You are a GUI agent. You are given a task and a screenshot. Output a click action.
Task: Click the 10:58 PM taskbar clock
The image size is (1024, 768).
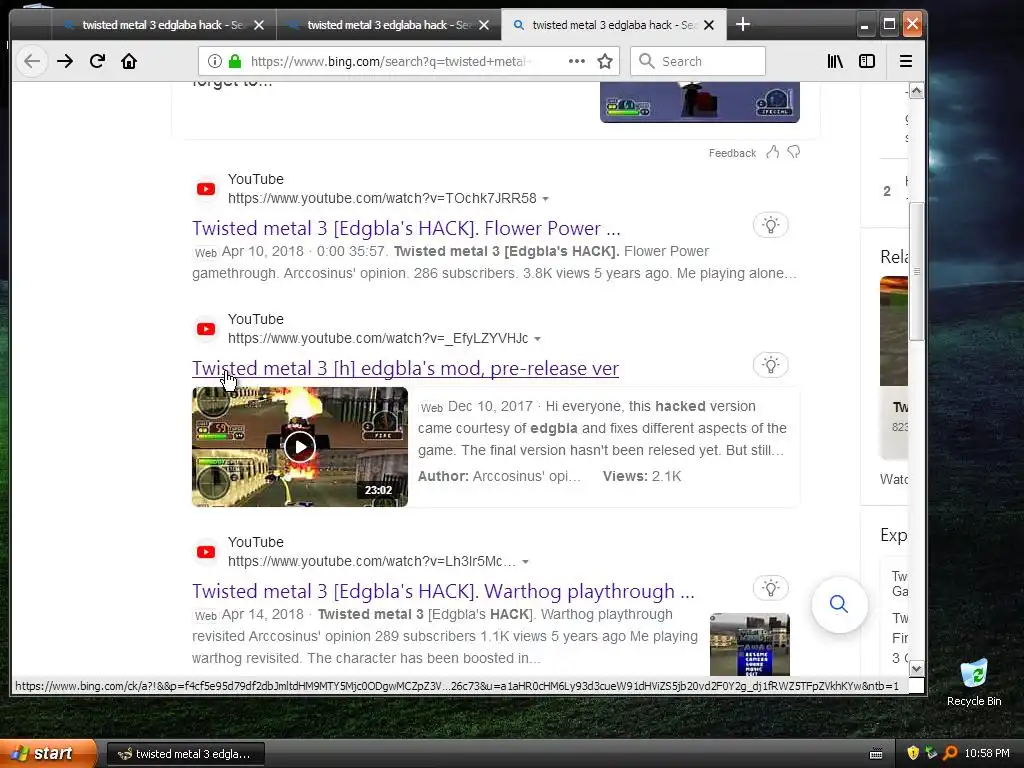(987, 753)
